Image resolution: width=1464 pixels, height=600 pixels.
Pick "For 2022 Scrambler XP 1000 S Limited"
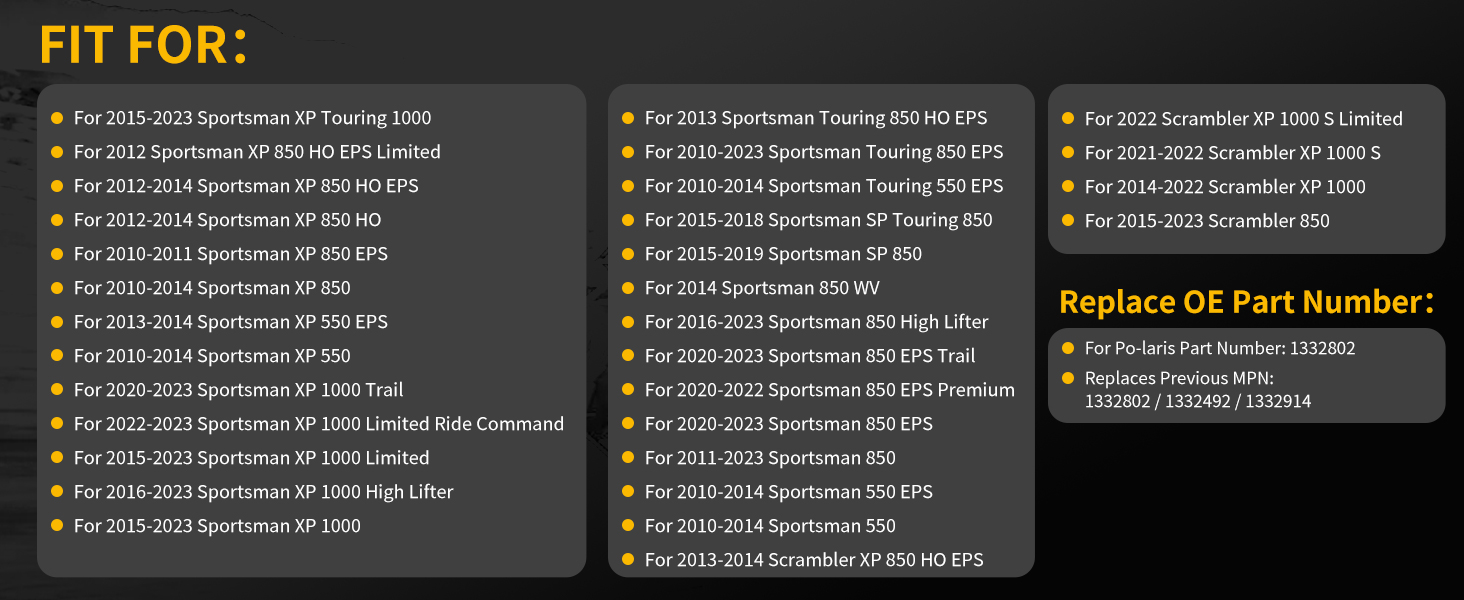click(x=1244, y=119)
